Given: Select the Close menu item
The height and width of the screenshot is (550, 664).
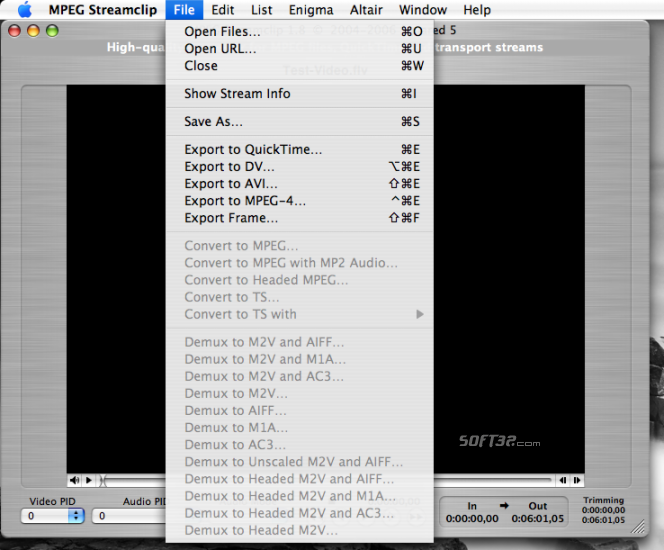Looking at the screenshot, I should [299, 66].
